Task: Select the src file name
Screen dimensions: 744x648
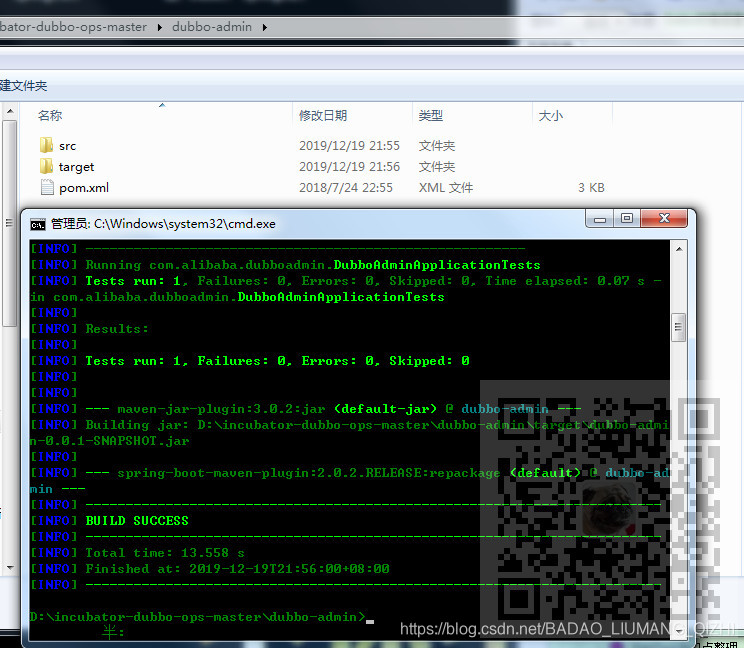Action: tap(67, 146)
